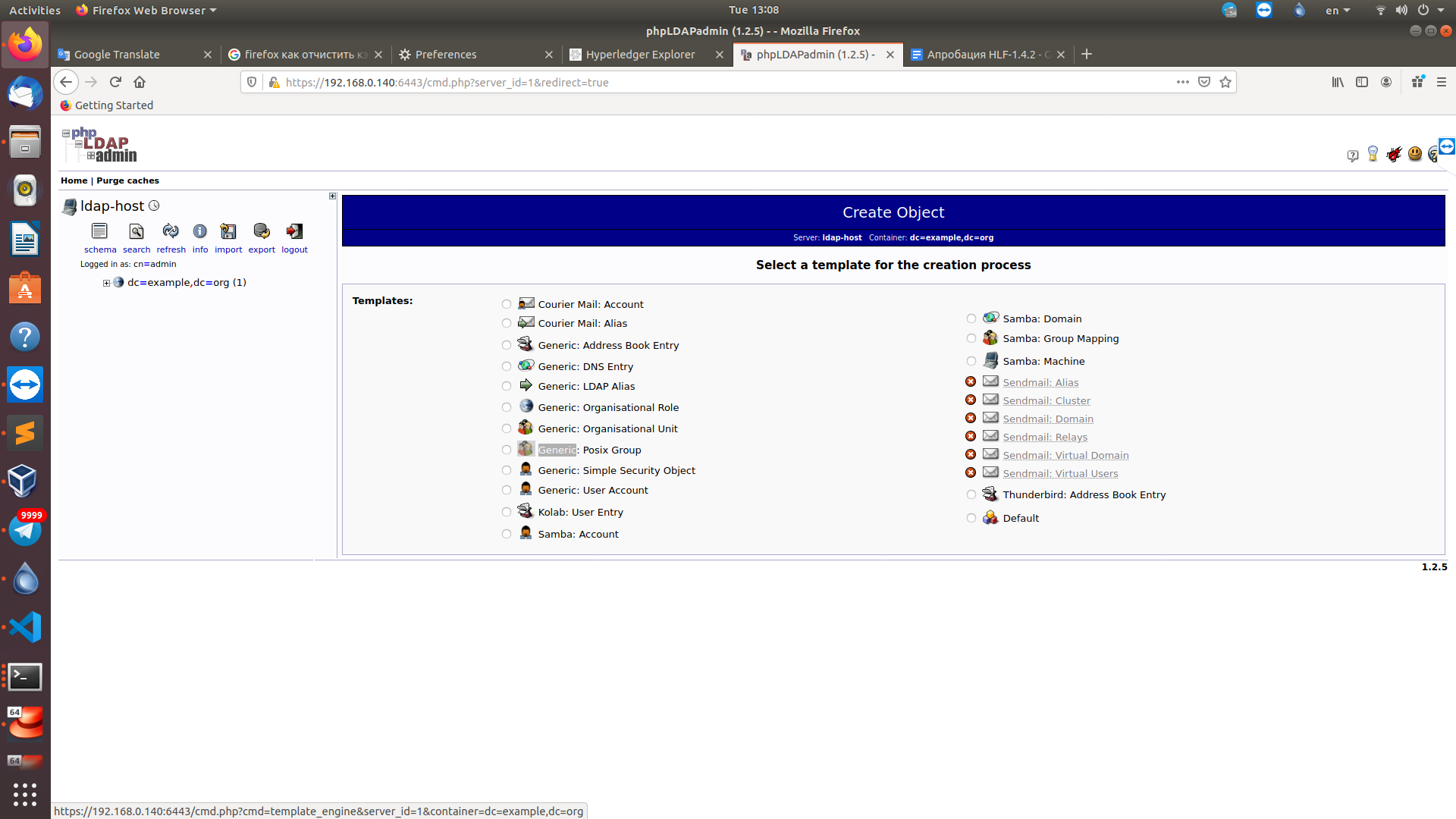Click the export icon
Viewport: 1456px width, 819px height.
[x=262, y=231]
